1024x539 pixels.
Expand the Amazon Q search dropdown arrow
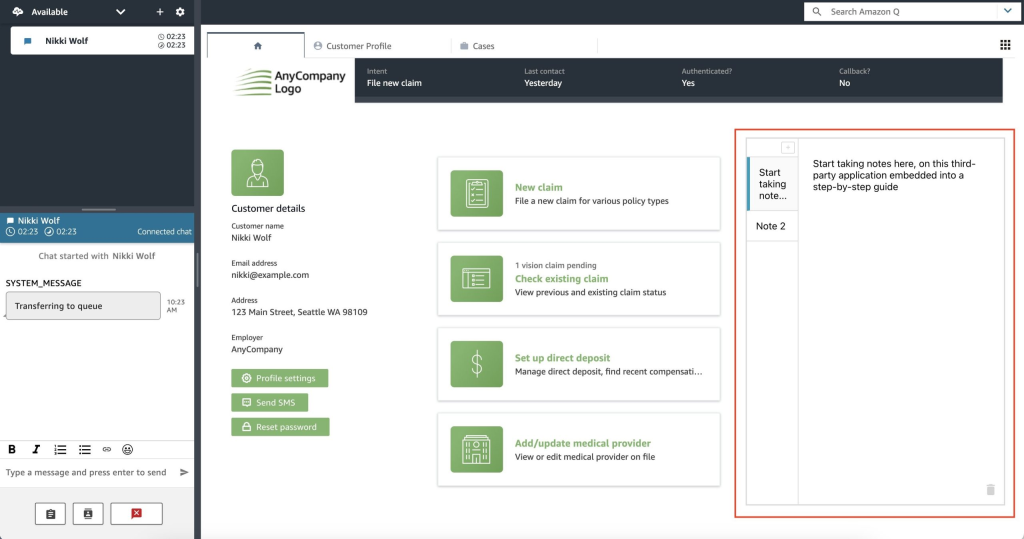coord(1007,12)
